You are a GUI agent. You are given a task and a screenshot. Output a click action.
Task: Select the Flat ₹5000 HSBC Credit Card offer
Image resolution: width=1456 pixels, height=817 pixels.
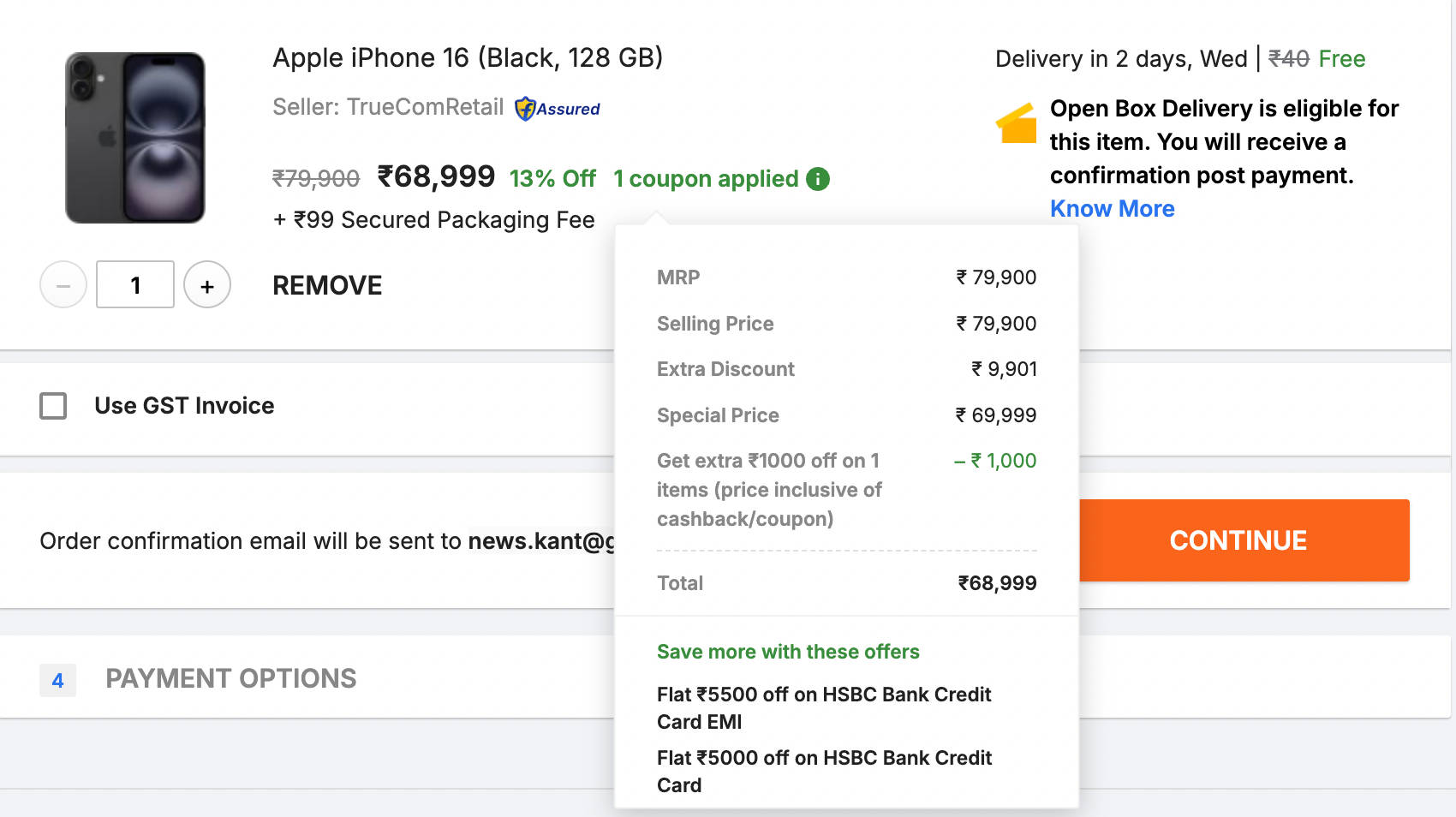point(823,772)
